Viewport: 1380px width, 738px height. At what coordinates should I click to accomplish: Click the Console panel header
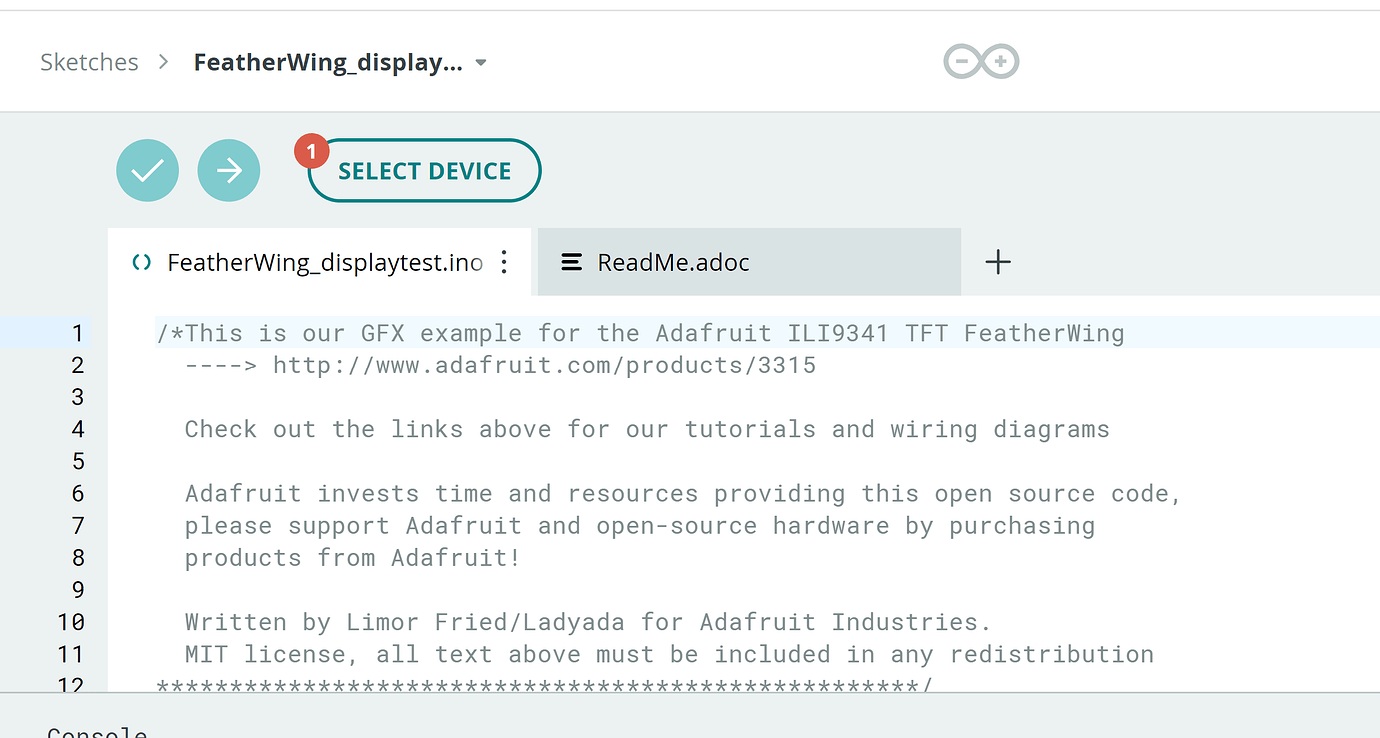pos(96,731)
